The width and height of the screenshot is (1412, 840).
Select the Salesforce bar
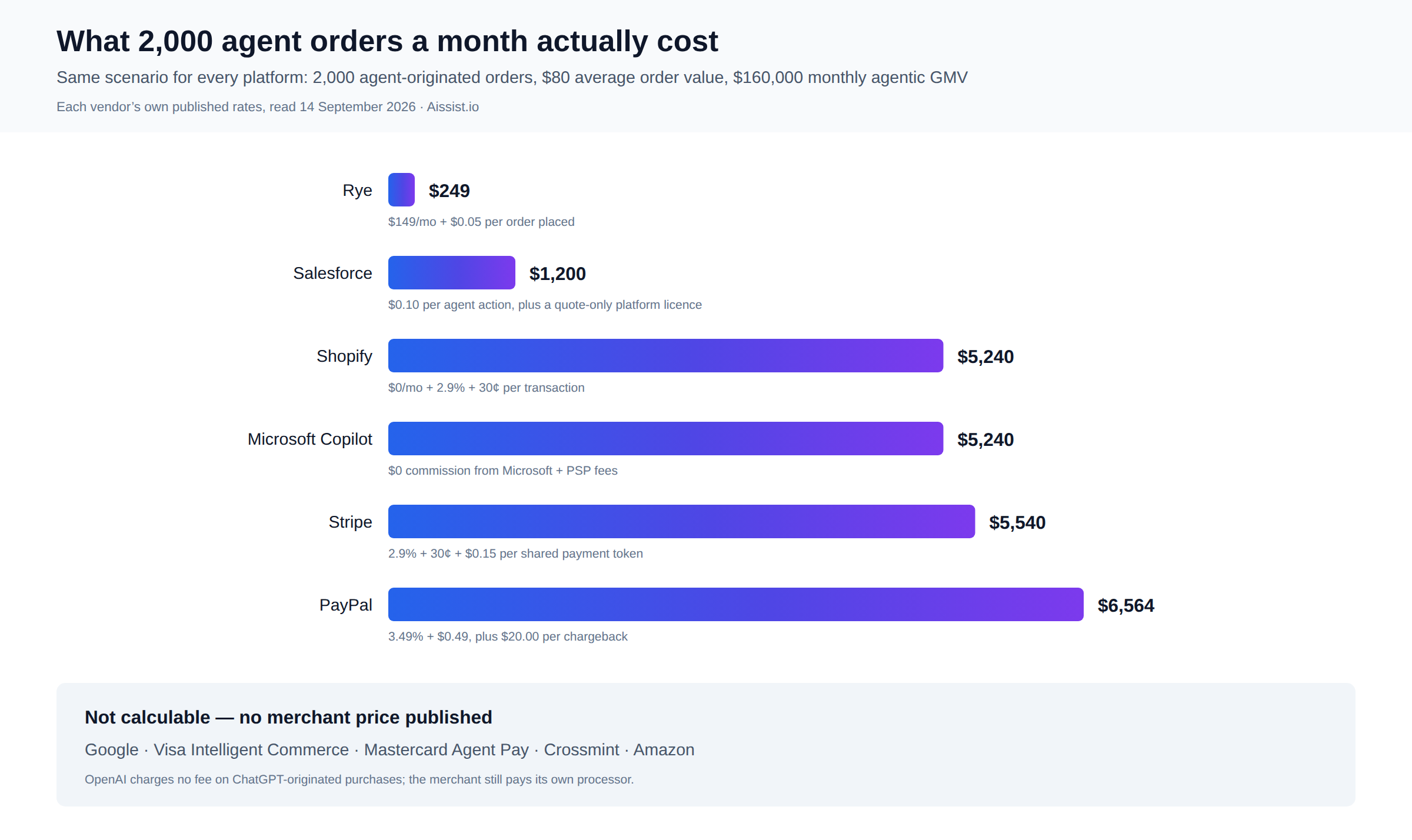(452, 272)
